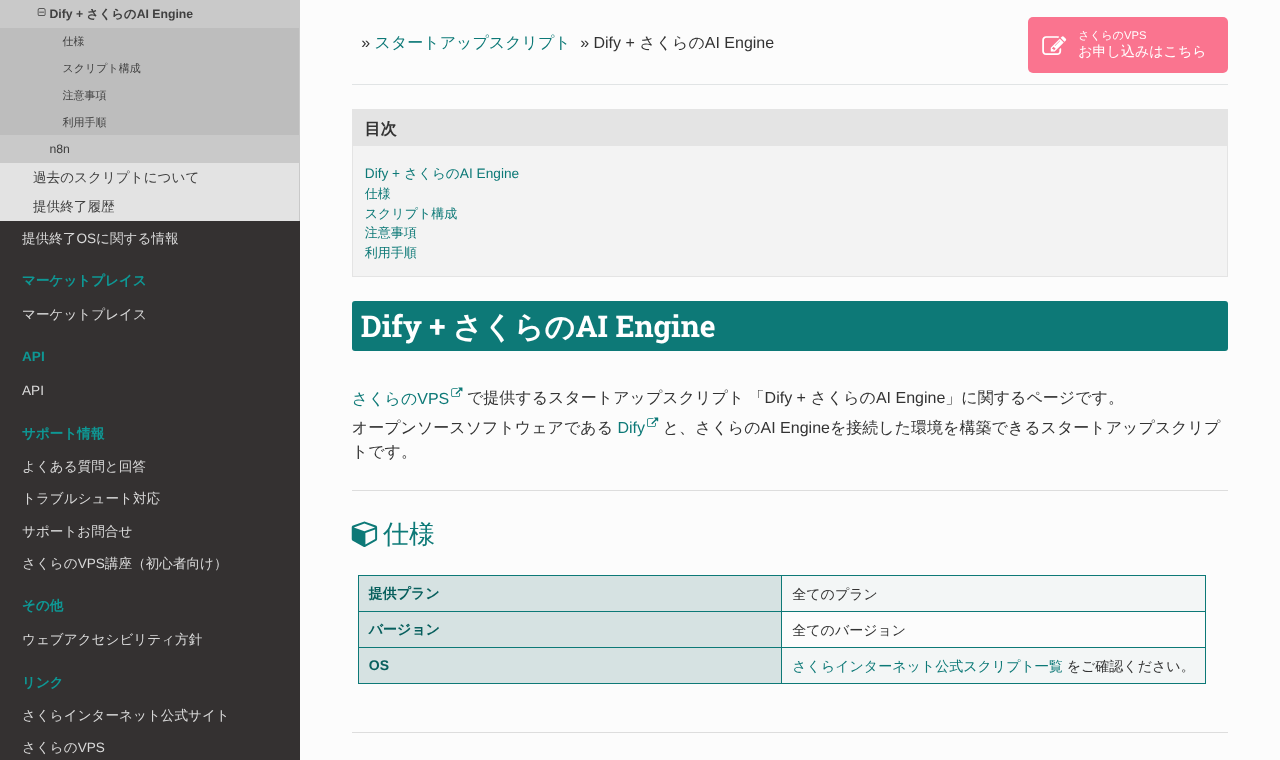Open 過去のスクリプトについて in sidebar
This screenshot has height=760, width=1280.
point(150,177)
